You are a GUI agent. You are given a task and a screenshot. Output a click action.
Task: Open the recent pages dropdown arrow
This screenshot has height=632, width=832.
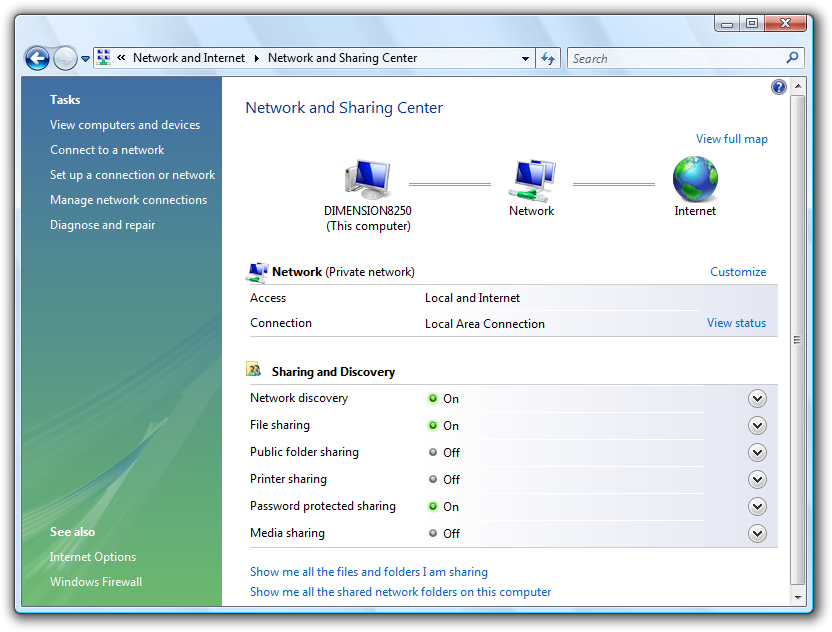click(x=85, y=59)
